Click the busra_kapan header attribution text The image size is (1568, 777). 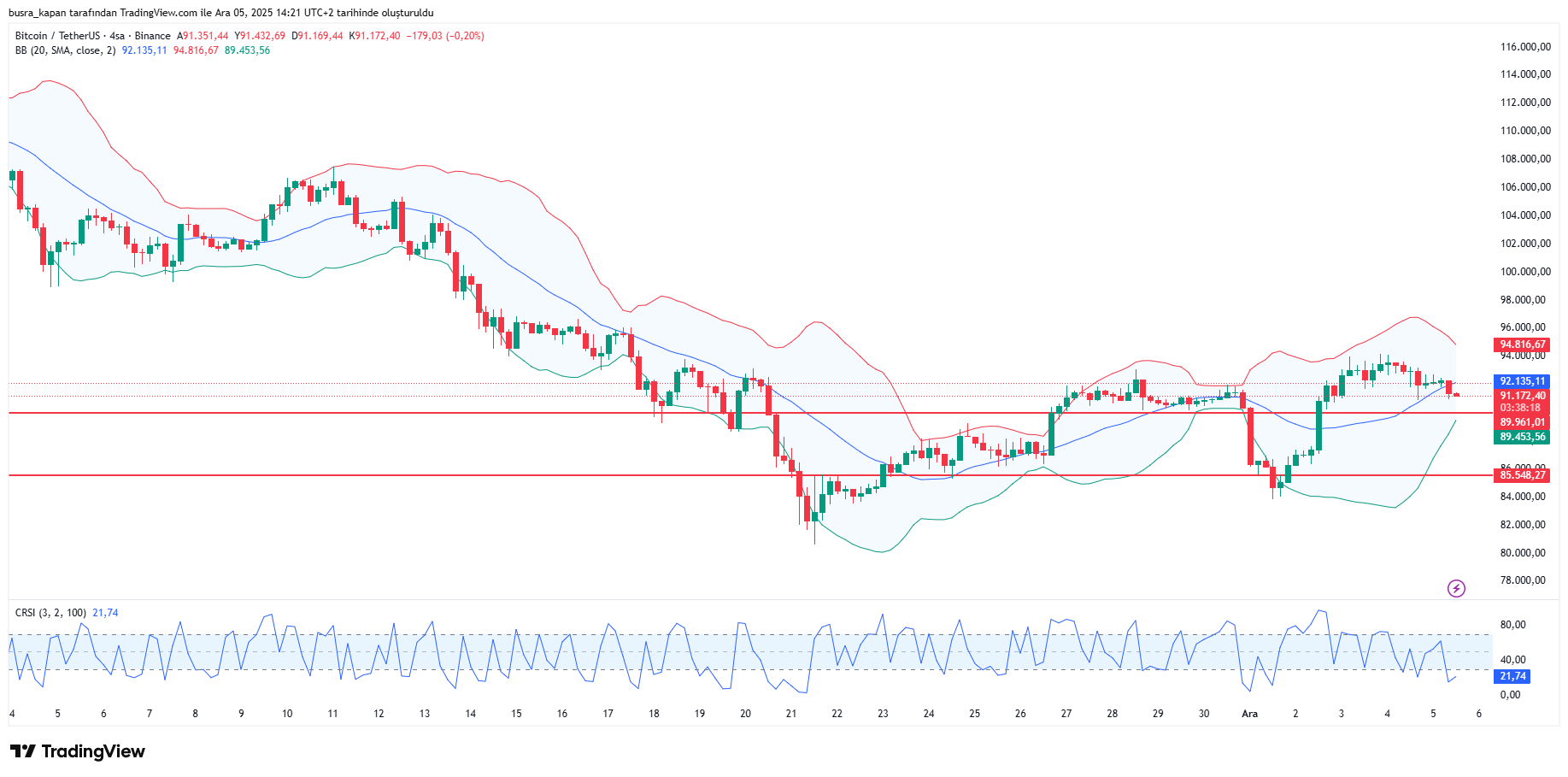(x=221, y=13)
